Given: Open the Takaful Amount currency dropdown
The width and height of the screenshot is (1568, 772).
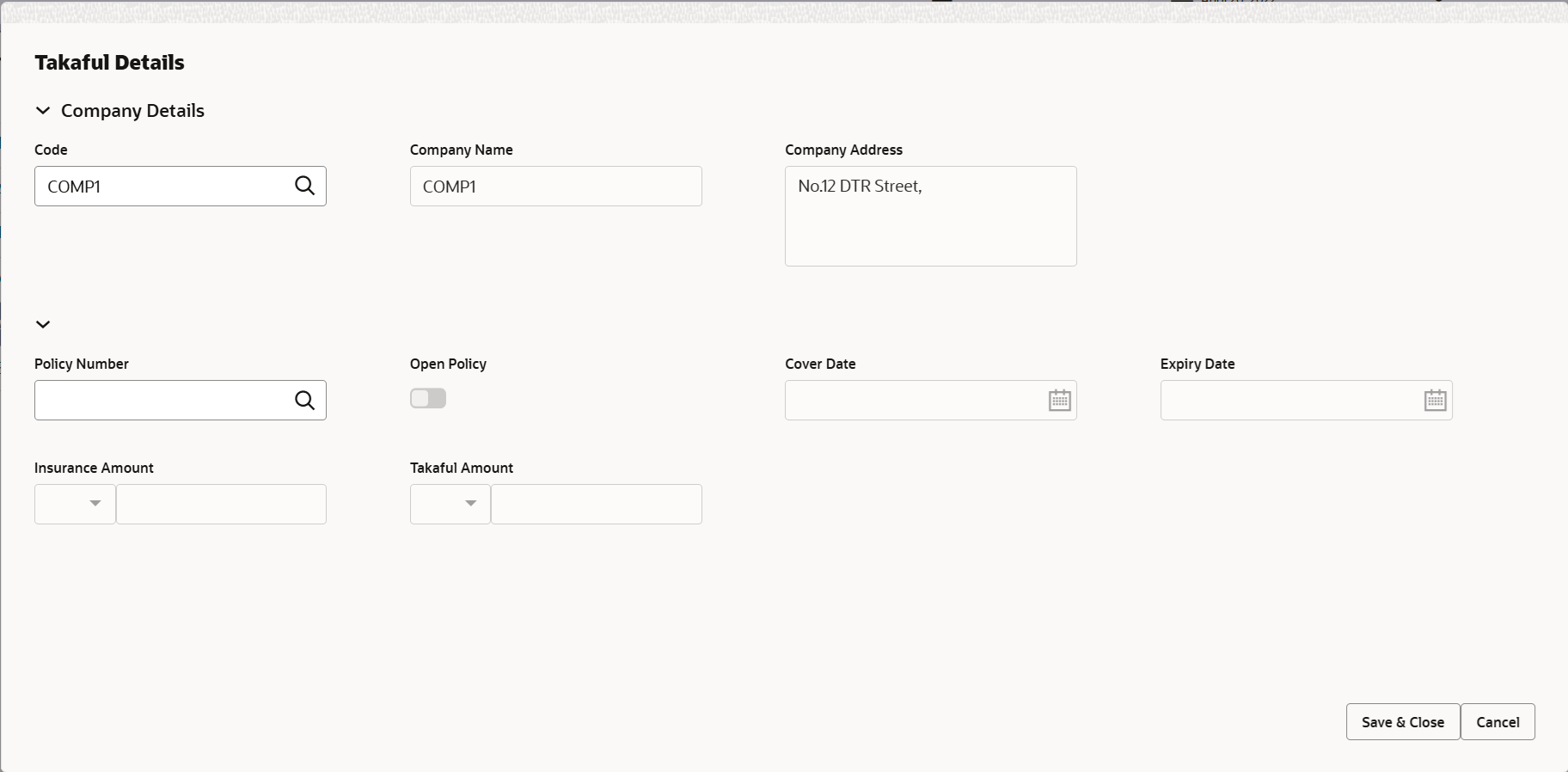Looking at the screenshot, I should (450, 504).
